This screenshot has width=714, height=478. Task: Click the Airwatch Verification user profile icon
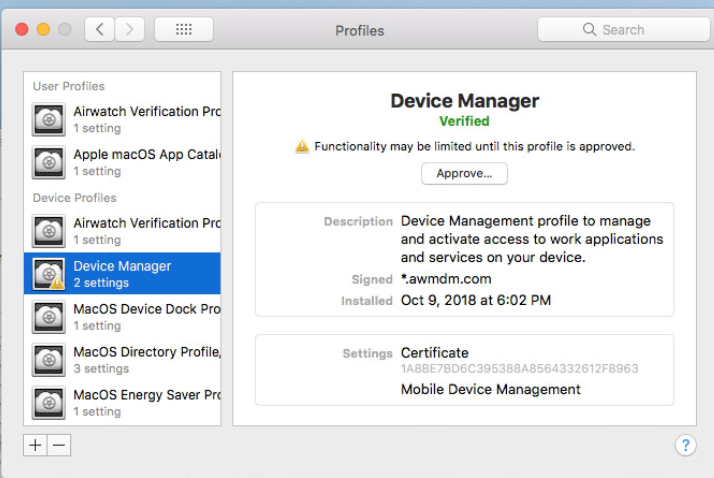coord(49,119)
